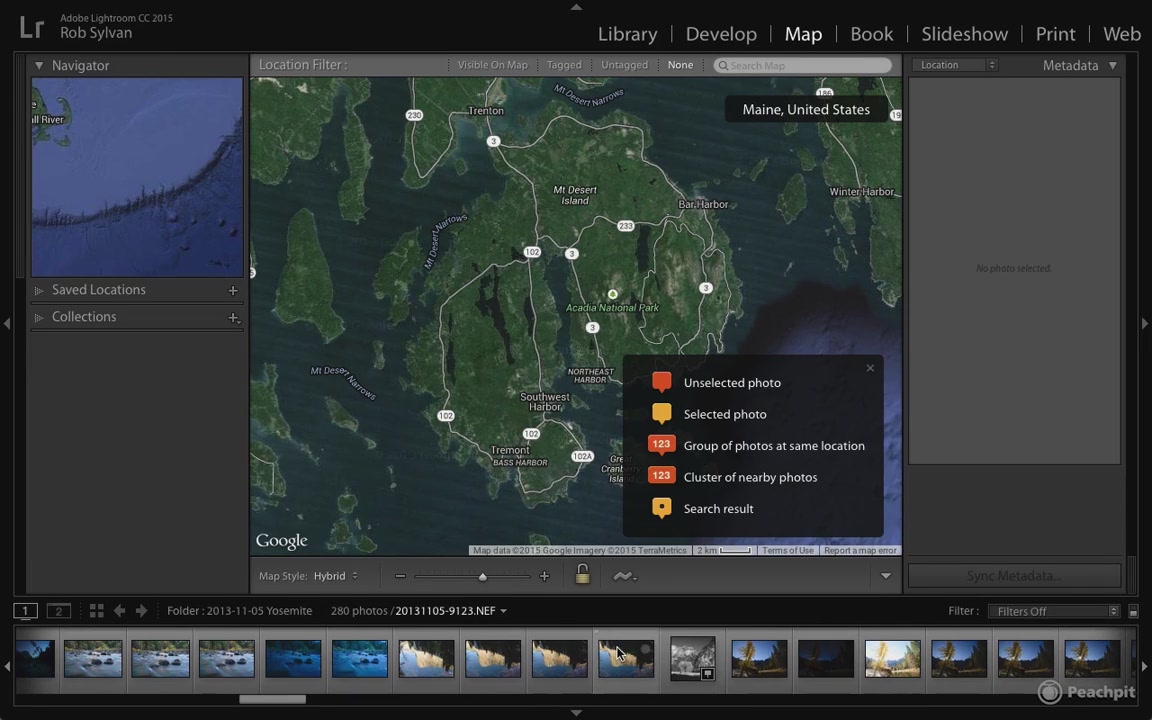Go back with left arrow icon
Image resolution: width=1152 pixels, height=720 pixels.
coord(119,611)
